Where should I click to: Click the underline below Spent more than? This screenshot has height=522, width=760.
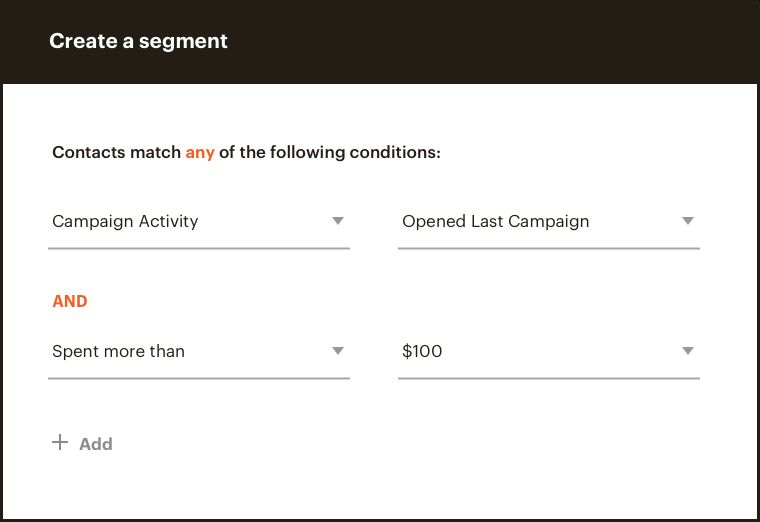coord(198,378)
